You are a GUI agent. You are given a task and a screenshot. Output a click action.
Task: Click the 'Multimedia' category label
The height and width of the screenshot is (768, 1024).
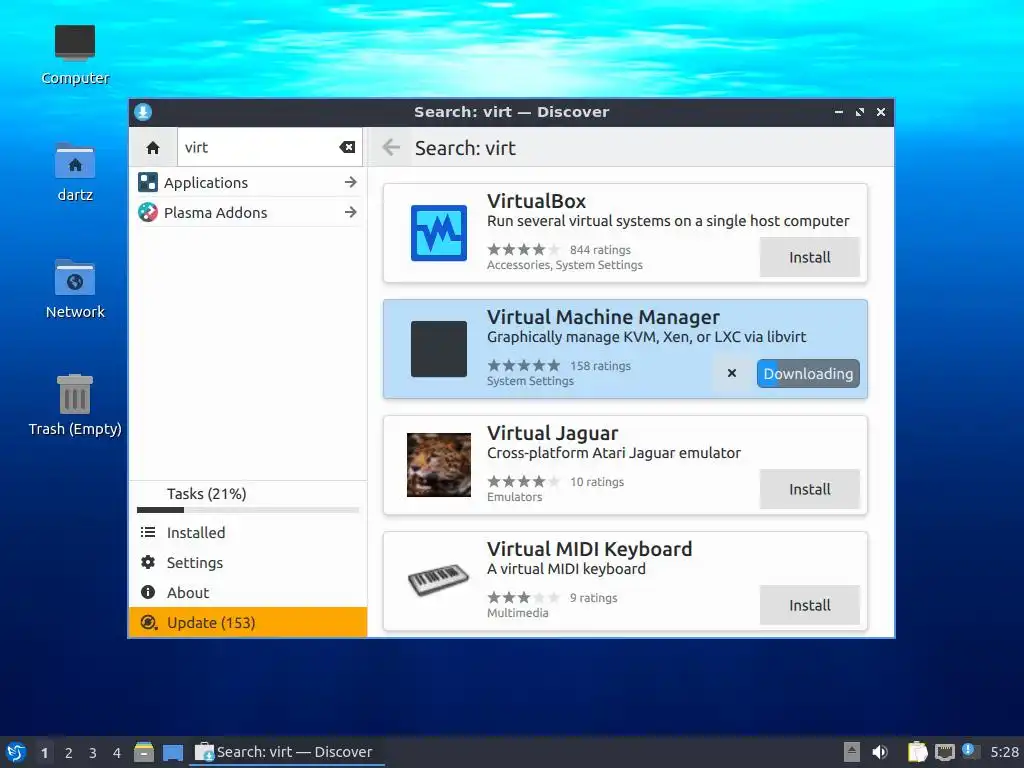(x=517, y=613)
